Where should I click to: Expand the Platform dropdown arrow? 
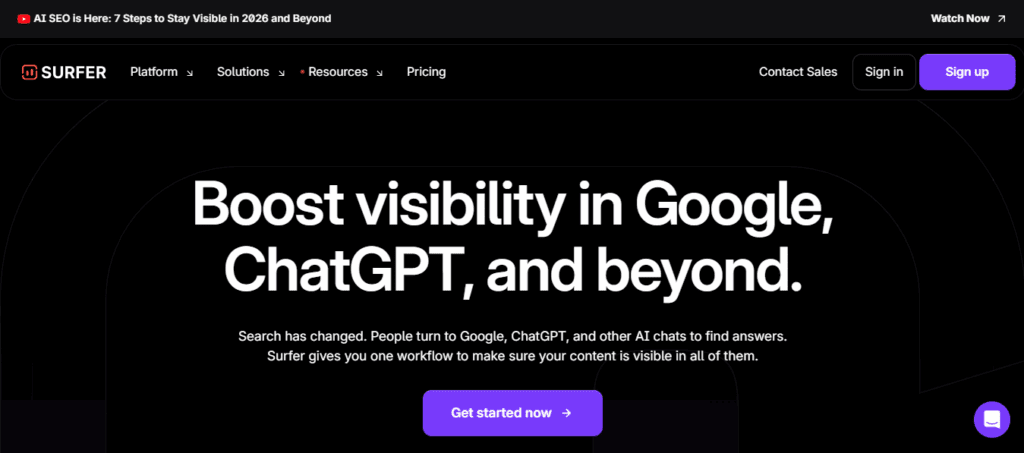click(x=190, y=73)
